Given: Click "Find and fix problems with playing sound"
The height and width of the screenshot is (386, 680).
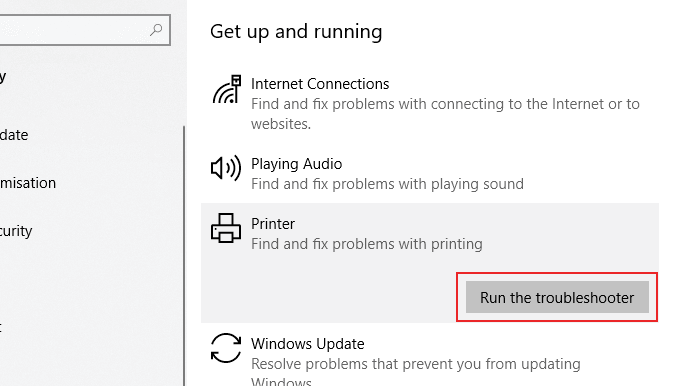Looking at the screenshot, I should 387,184.
